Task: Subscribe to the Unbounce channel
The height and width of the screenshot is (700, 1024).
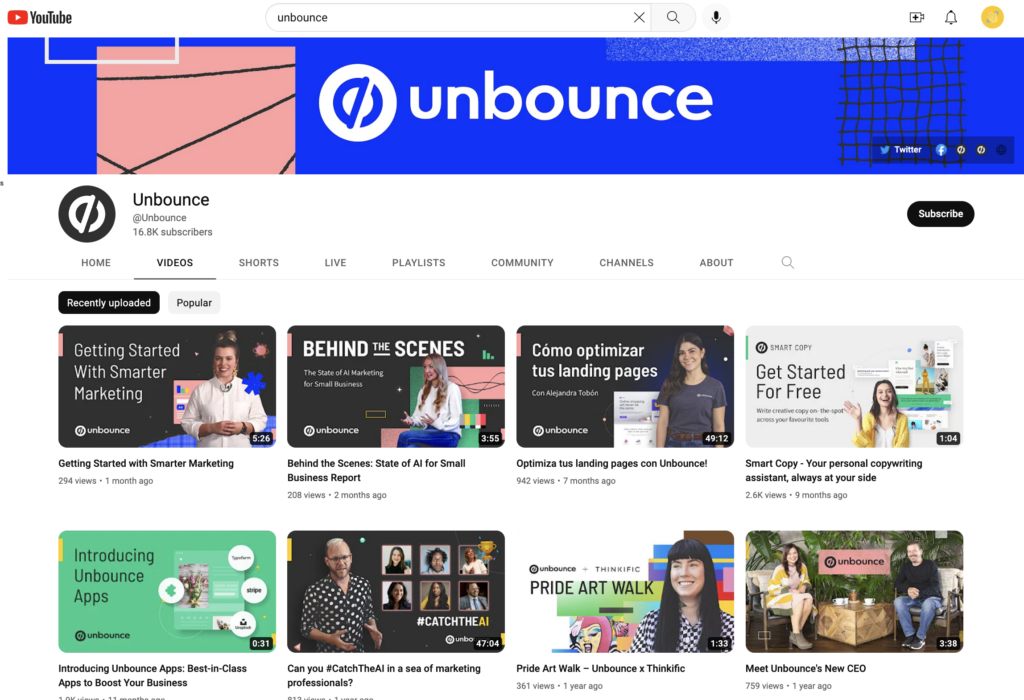Action: [940, 214]
